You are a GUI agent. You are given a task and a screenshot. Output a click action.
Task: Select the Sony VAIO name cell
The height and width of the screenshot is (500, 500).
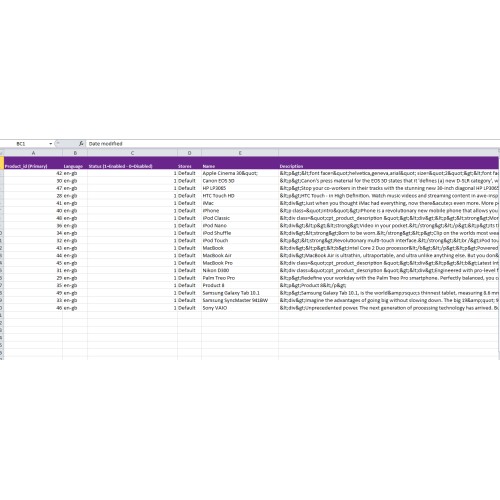(x=240, y=308)
